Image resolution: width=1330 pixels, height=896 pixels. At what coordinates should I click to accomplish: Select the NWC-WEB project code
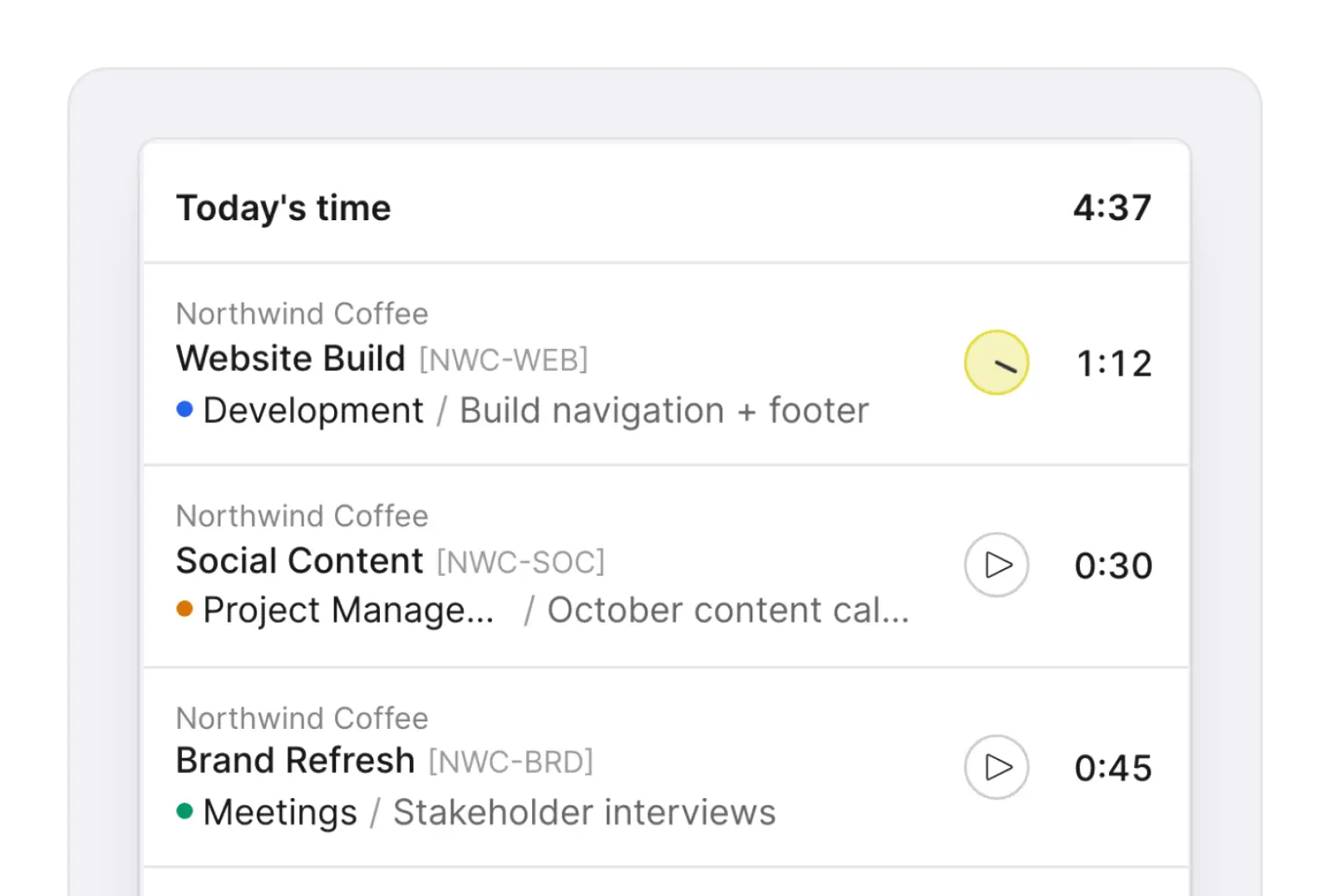point(504,361)
